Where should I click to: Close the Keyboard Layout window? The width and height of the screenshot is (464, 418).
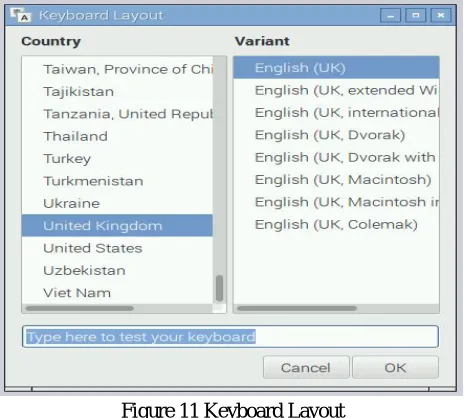(x=441, y=15)
